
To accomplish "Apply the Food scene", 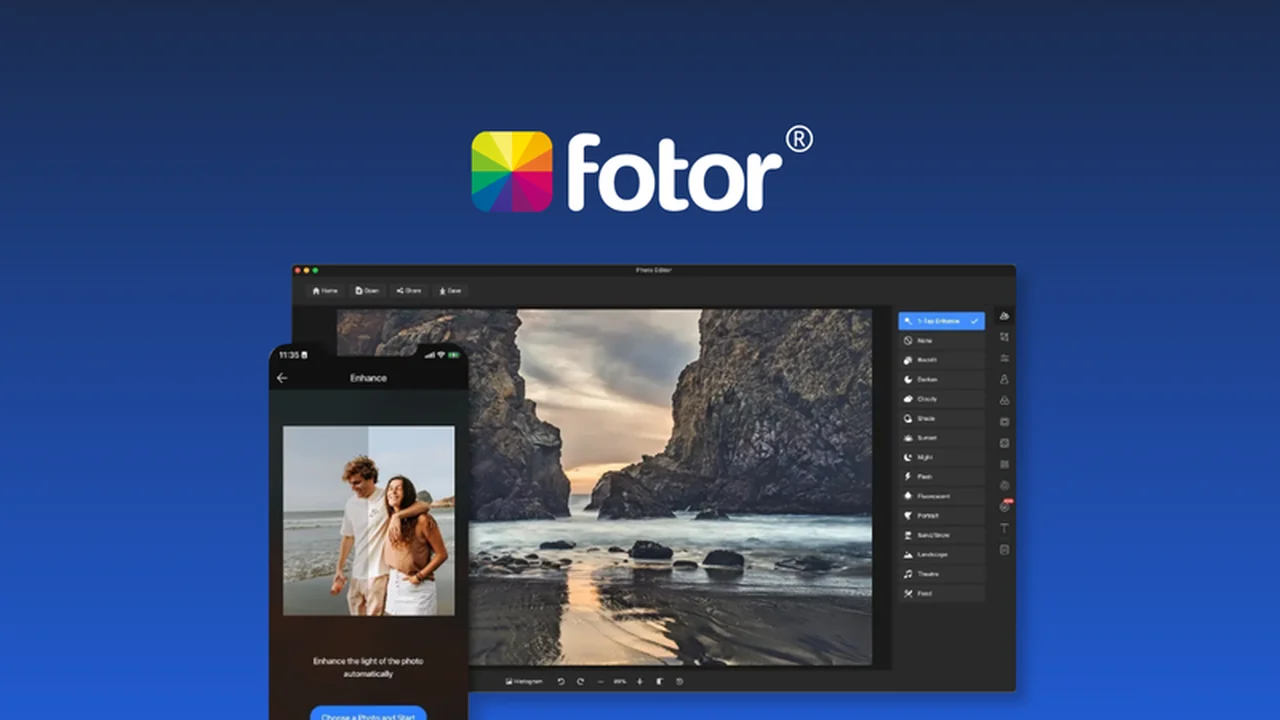I will tap(941, 594).
